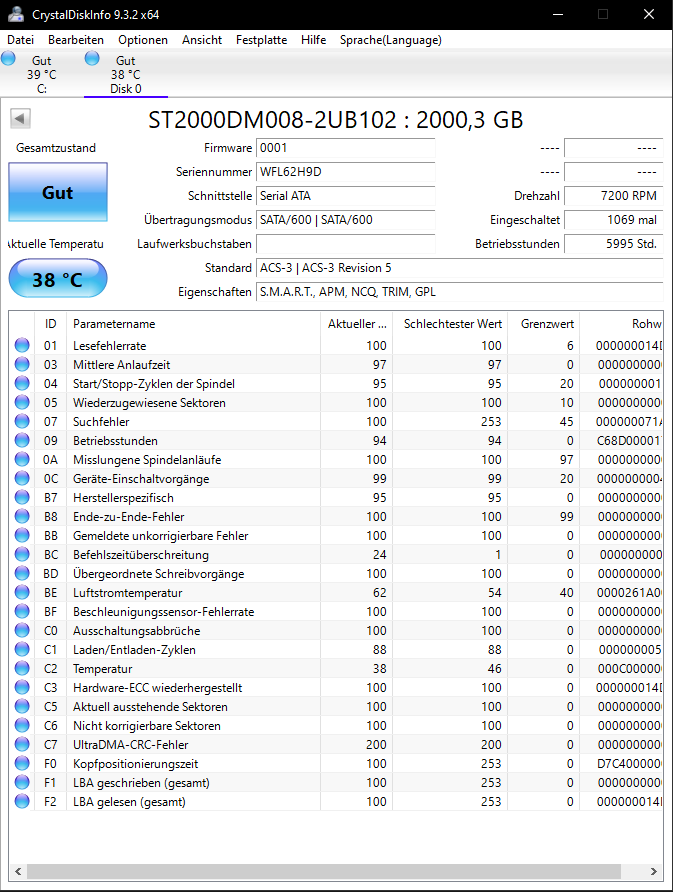The width and height of the screenshot is (673, 892).
Task: Click status icon for LBA geschrieben (gesamt)
Action: (22, 782)
